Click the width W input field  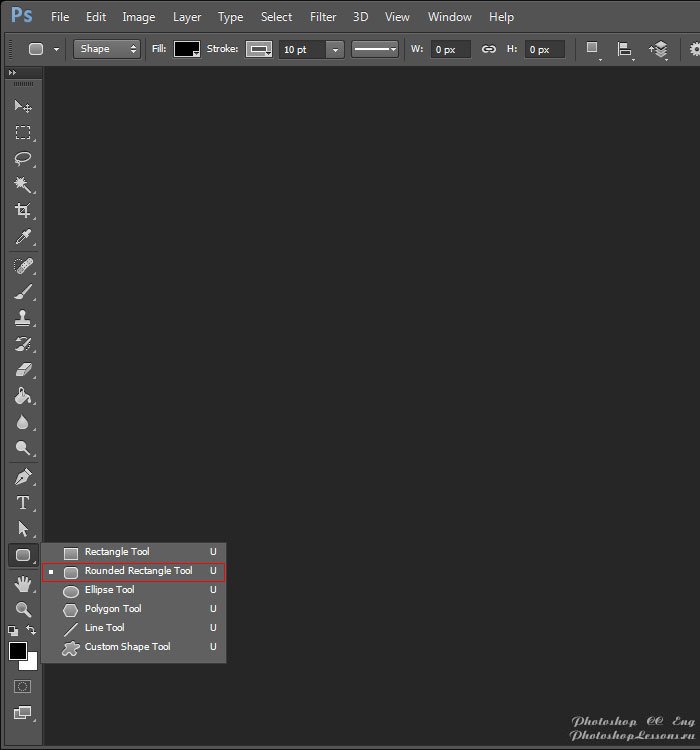click(450, 49)
